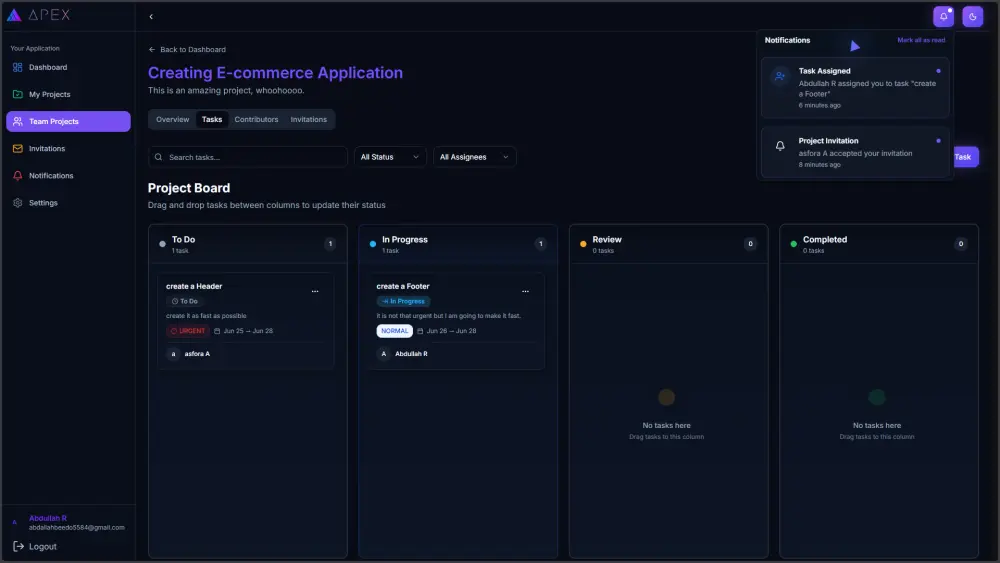
Task: Open Dashboard in the sidebar
Action: [68, 68]
